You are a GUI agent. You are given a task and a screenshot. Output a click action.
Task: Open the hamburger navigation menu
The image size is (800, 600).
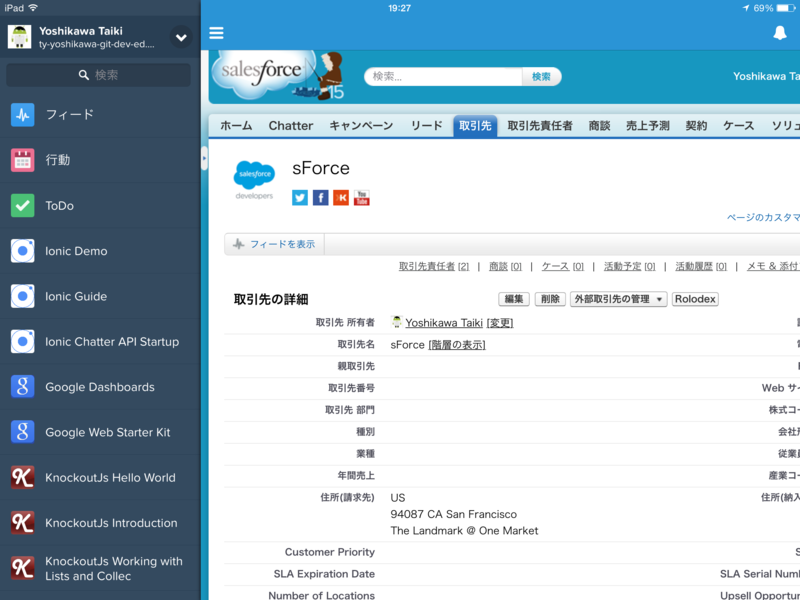point(216,33)
